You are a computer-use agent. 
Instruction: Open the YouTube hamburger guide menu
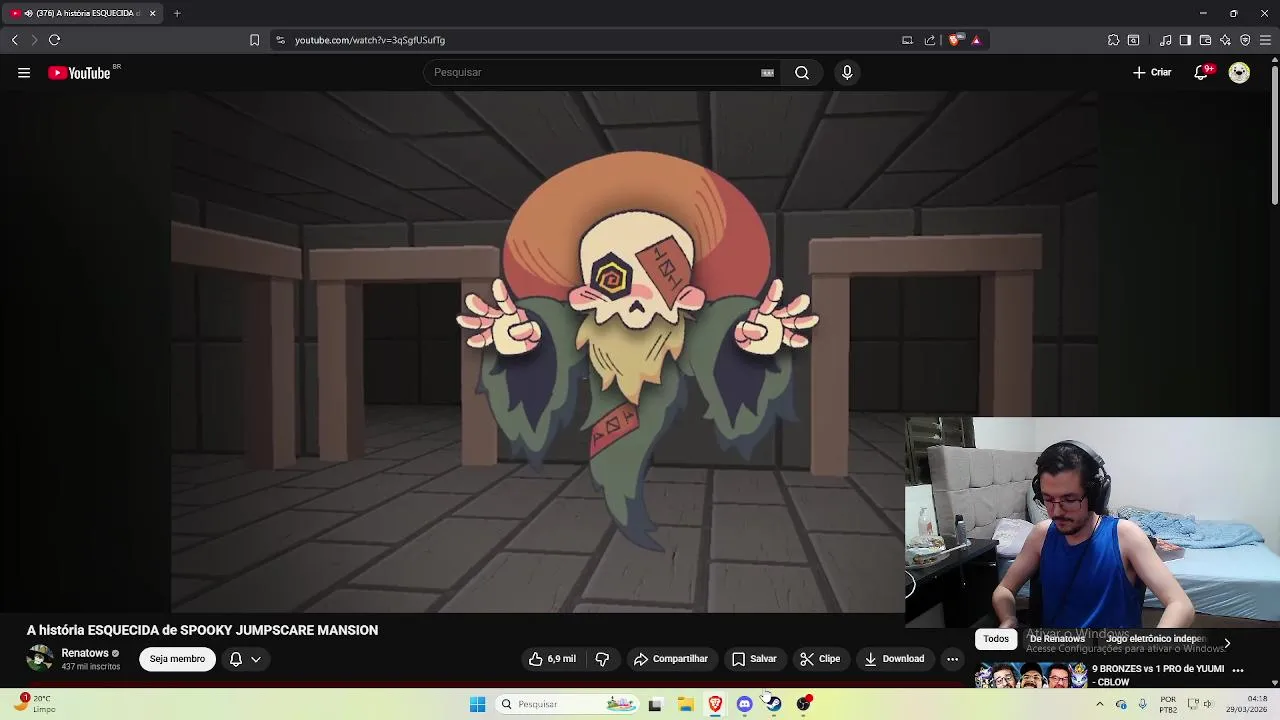point(23,72)
